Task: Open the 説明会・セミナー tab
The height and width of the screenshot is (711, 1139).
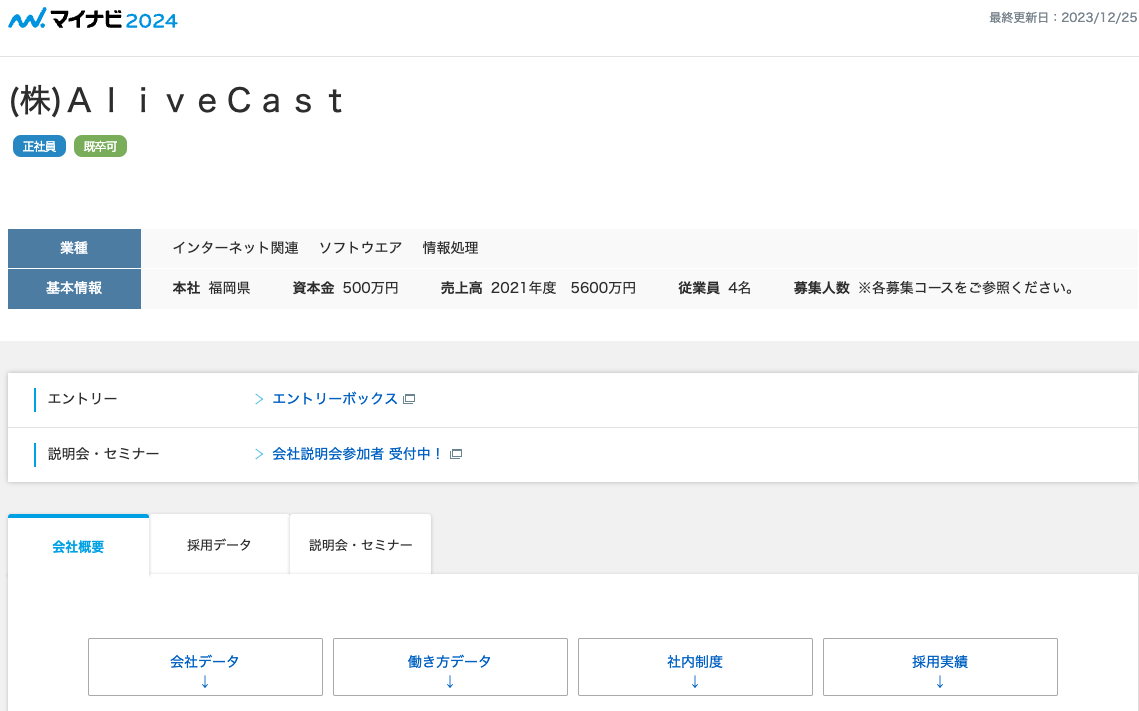Action: [x=359, y=543]
